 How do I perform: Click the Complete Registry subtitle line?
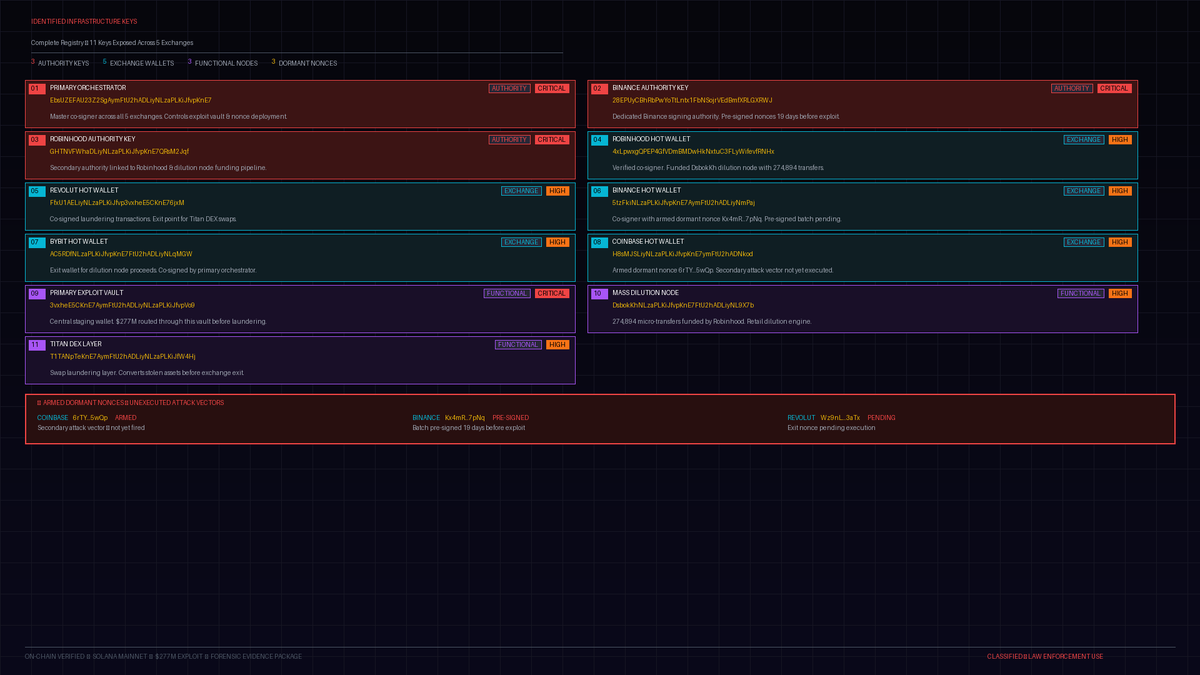click(112, 42)
